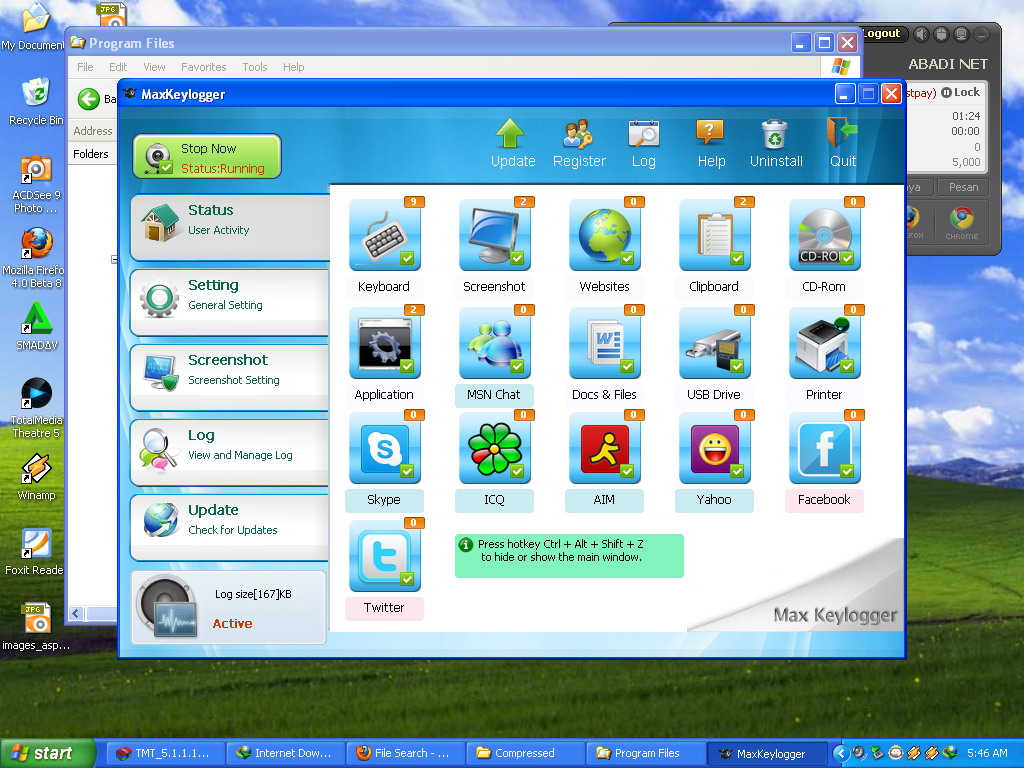Viewport: 1024px width, 768px height.
Task: Open Edit menu in Program Files window
Action: pyautogui.click(x=118, y=67)
